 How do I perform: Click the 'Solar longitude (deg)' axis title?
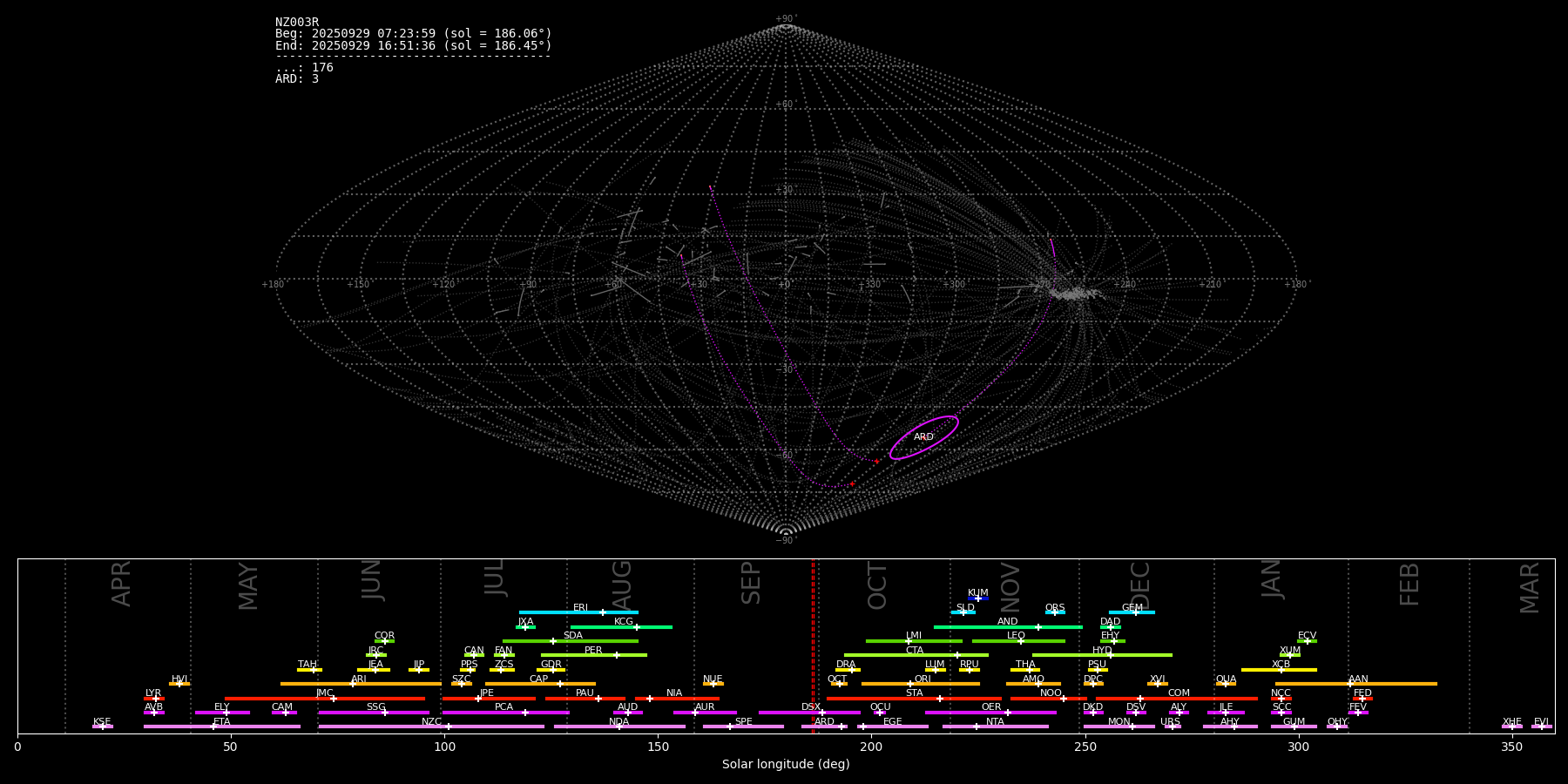tap(786, 765)
